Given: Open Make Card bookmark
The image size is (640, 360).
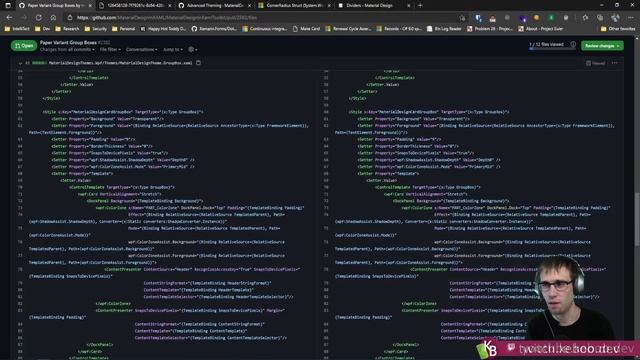Looking at the screenshot, I should pos(307,29).
